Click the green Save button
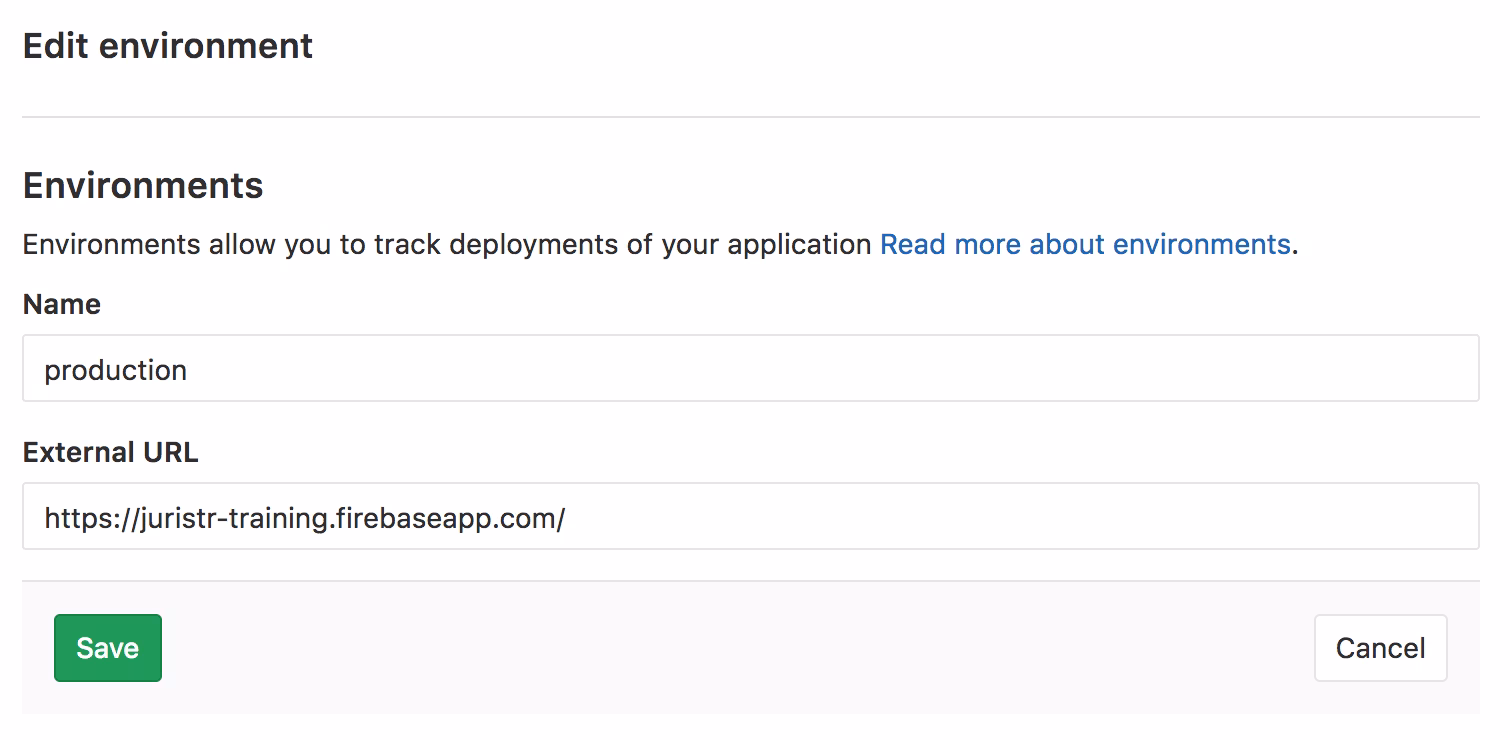 point(107,648)
